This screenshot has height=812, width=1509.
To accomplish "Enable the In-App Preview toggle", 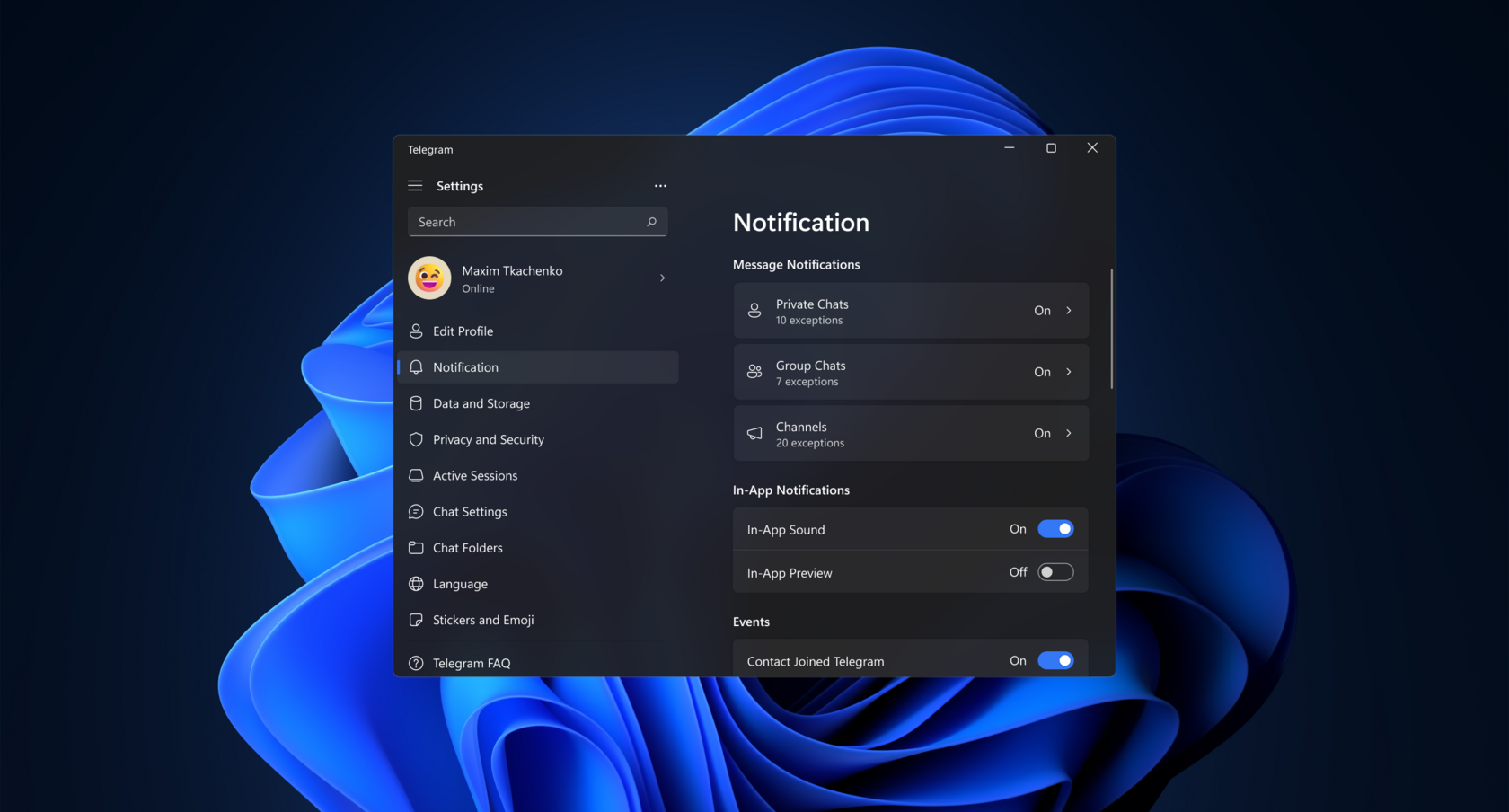I will click(1055, 572).
